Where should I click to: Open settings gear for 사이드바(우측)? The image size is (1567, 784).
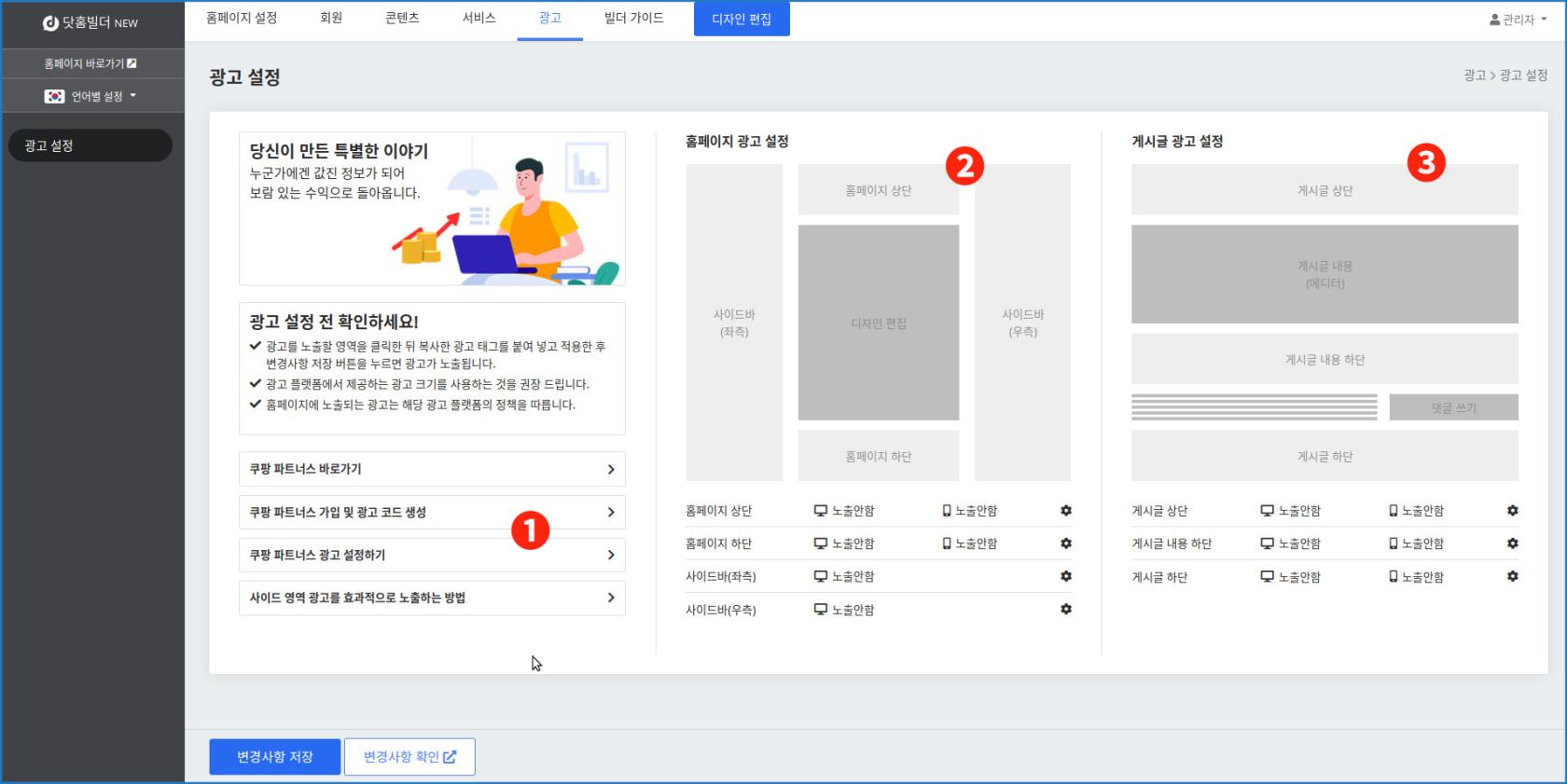pyautogui.click(x=1066, y=610)
